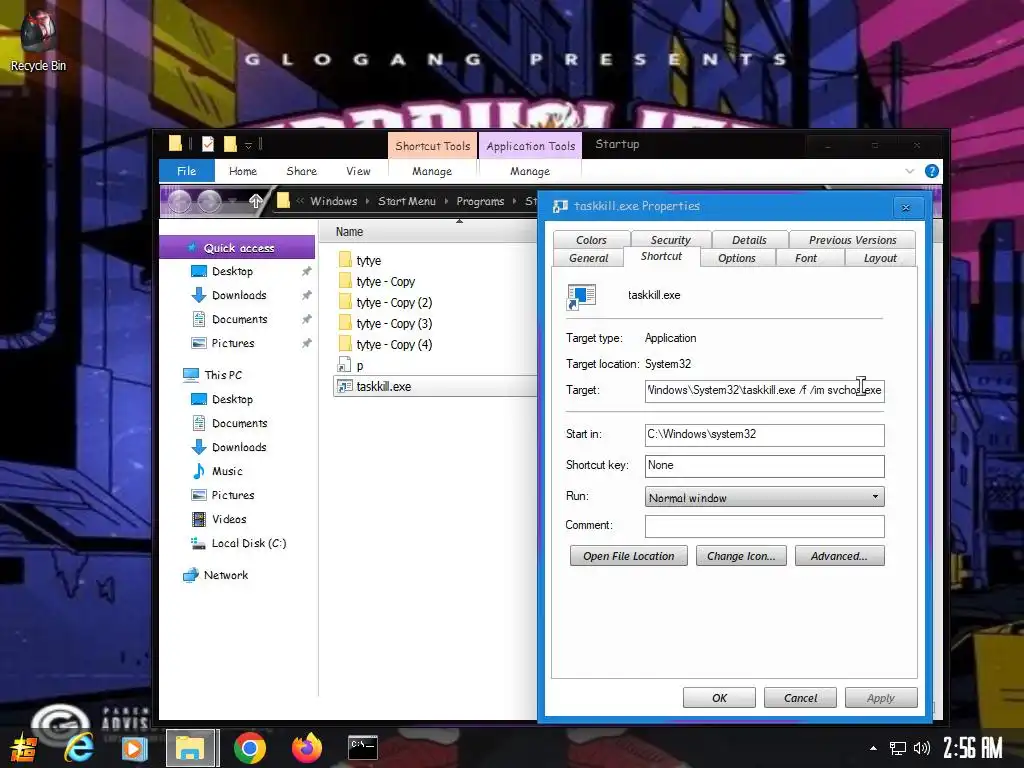Open the View ribbon tab
1024x768 pixels.
tap(359, 171)
